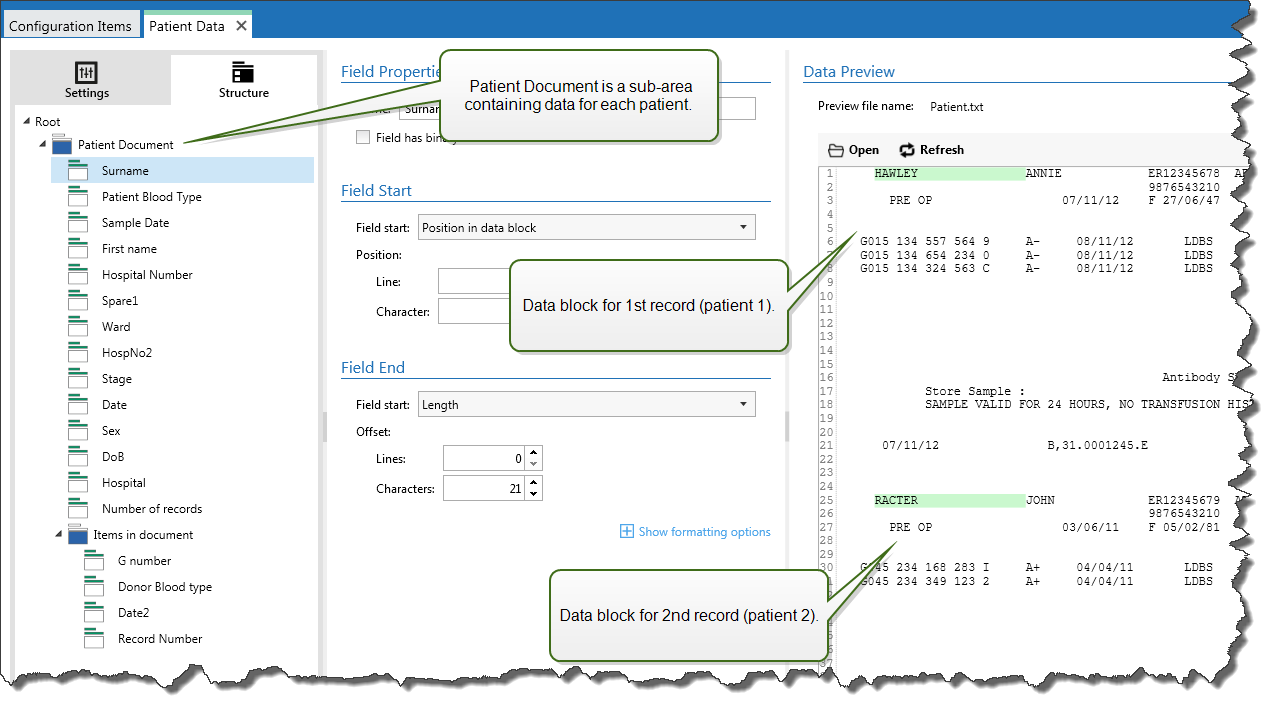The width and height of the screenshot is (1275, 710).
Task: Click the Items in document folder icon
Action: 78,535
